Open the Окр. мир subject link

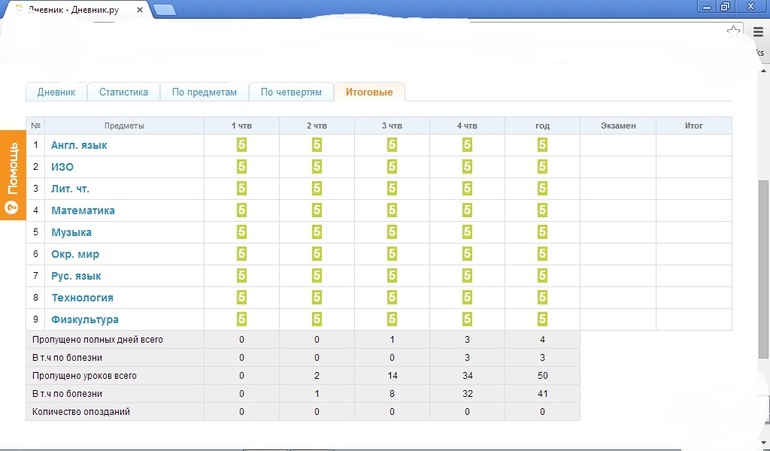coord(75,254)
